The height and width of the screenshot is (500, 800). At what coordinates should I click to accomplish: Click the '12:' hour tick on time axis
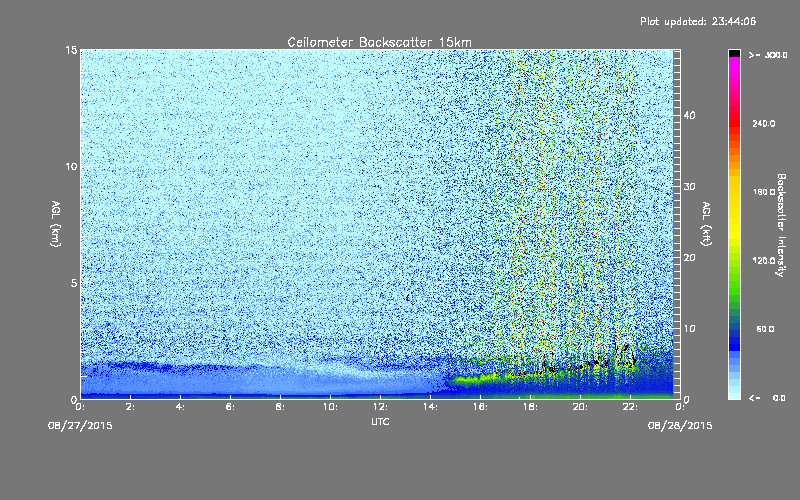(x=380, y=407)
